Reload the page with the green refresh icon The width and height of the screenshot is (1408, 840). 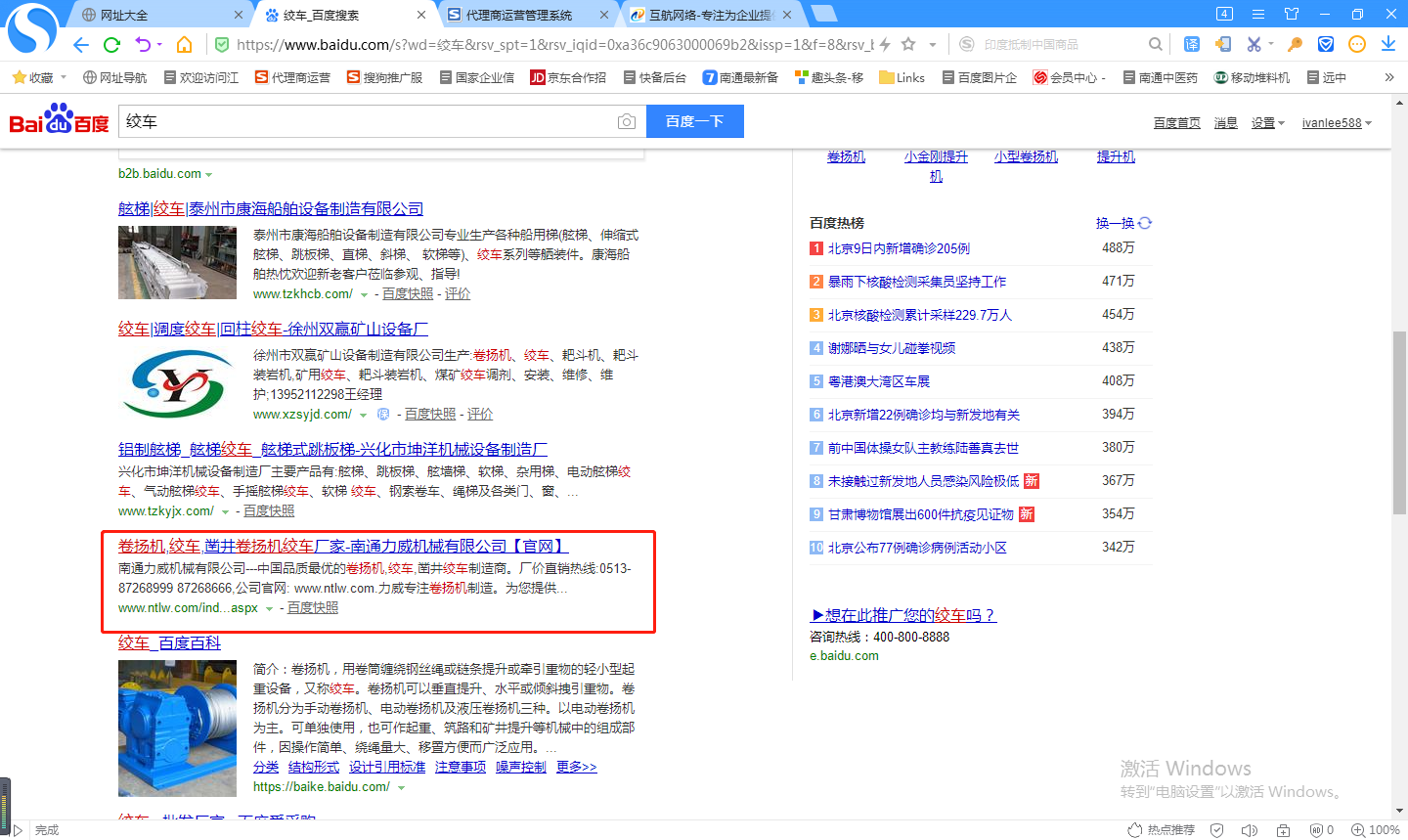click(111, 45)
